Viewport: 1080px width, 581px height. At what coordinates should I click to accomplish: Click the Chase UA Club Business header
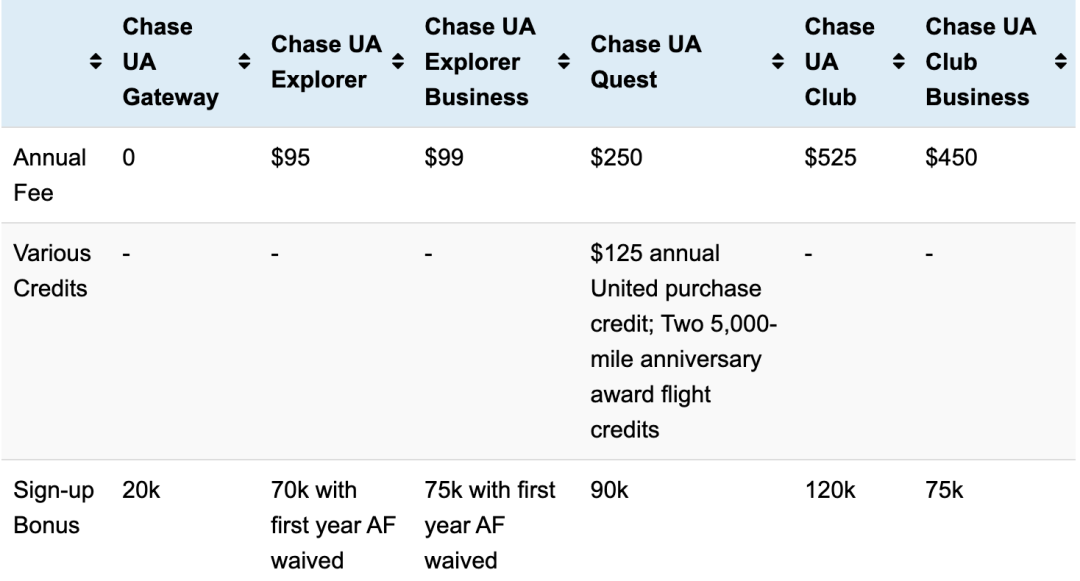980,62
